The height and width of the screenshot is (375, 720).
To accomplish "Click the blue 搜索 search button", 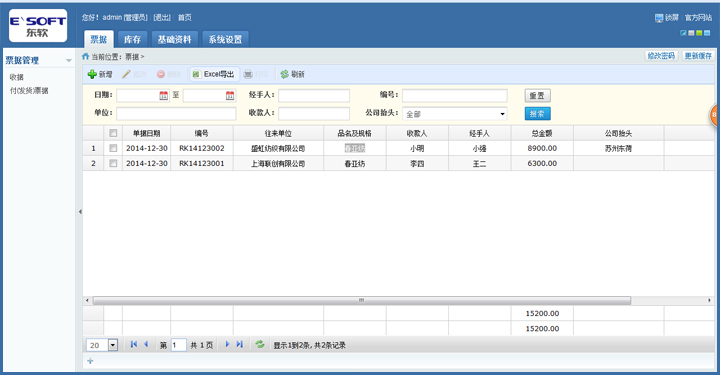I will click(537, 113).
